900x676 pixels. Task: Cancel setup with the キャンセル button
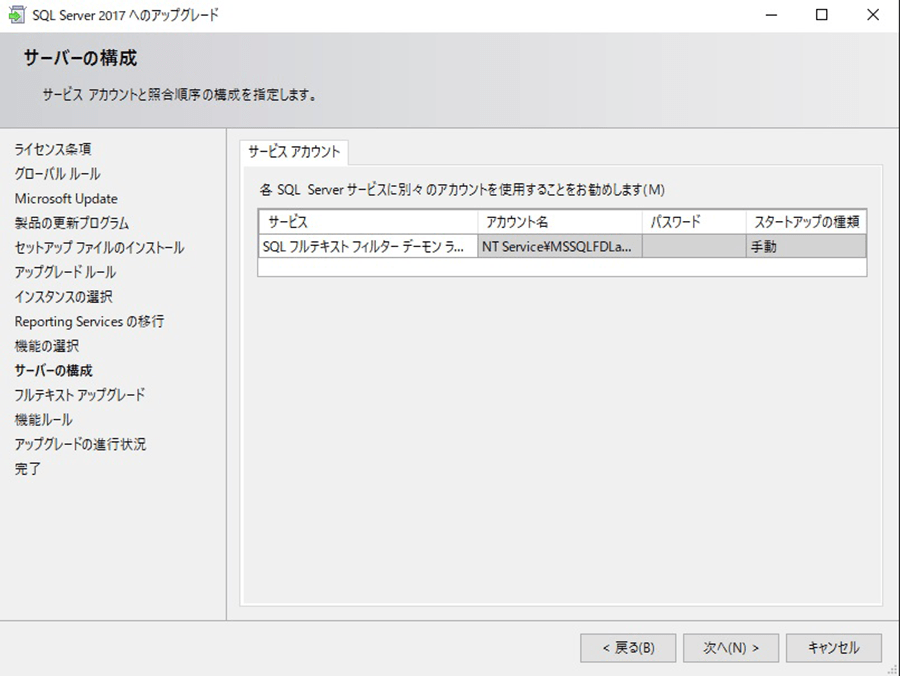(x=833, y=648)
